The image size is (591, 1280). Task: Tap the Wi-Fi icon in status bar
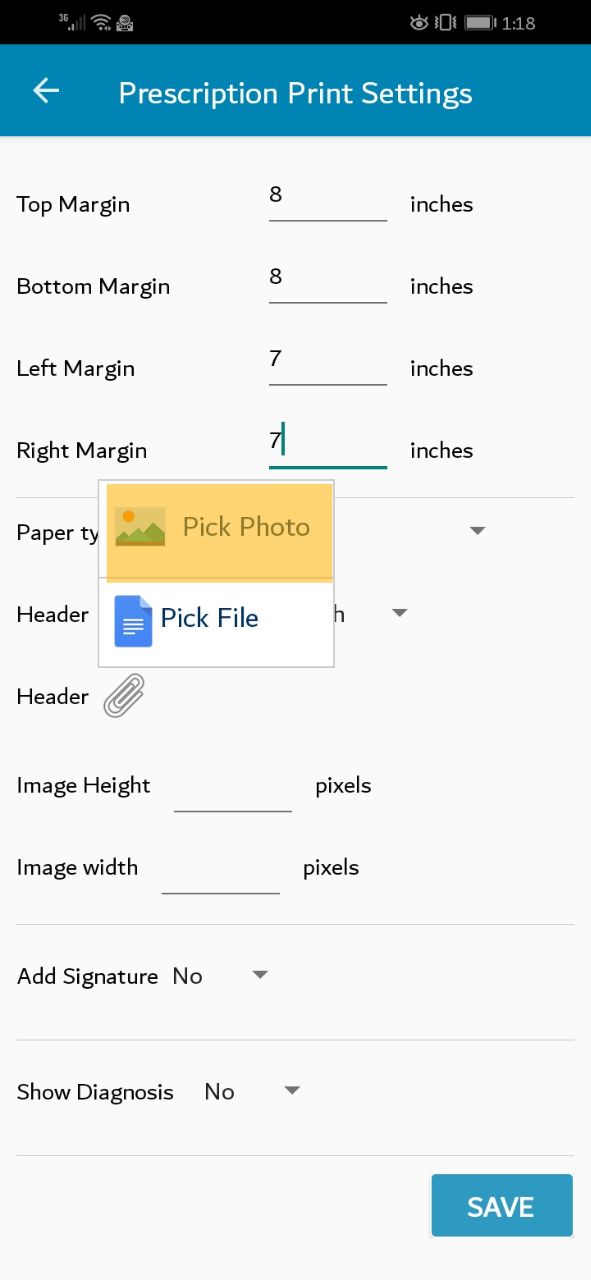(x=101, y=21)
